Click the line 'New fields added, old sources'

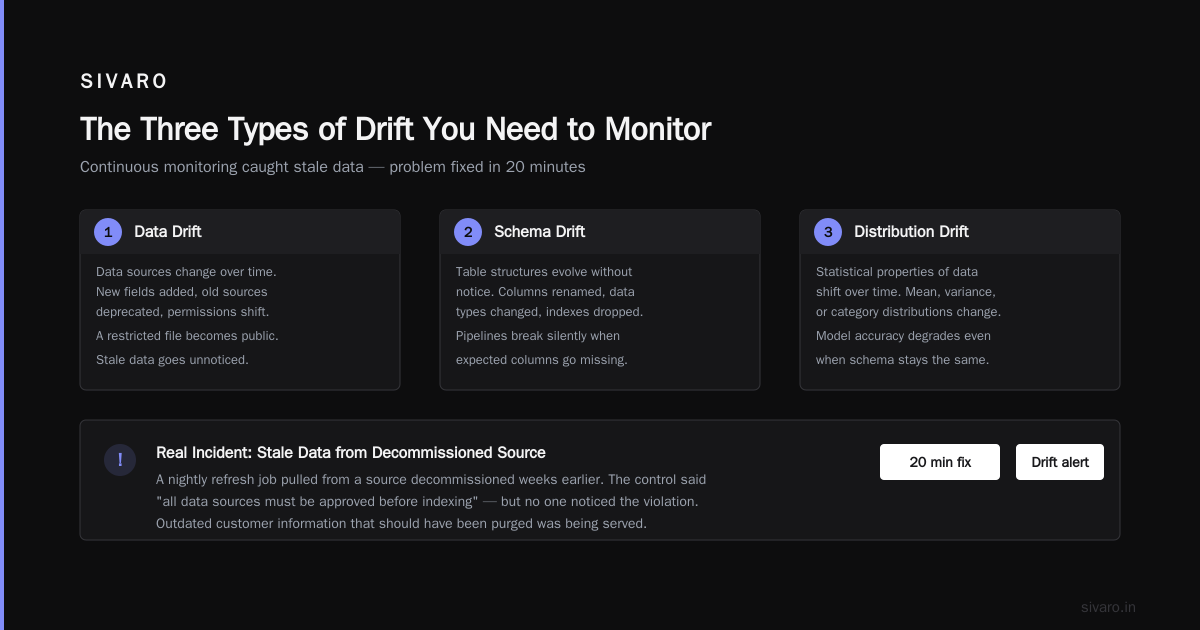(182, 292)
